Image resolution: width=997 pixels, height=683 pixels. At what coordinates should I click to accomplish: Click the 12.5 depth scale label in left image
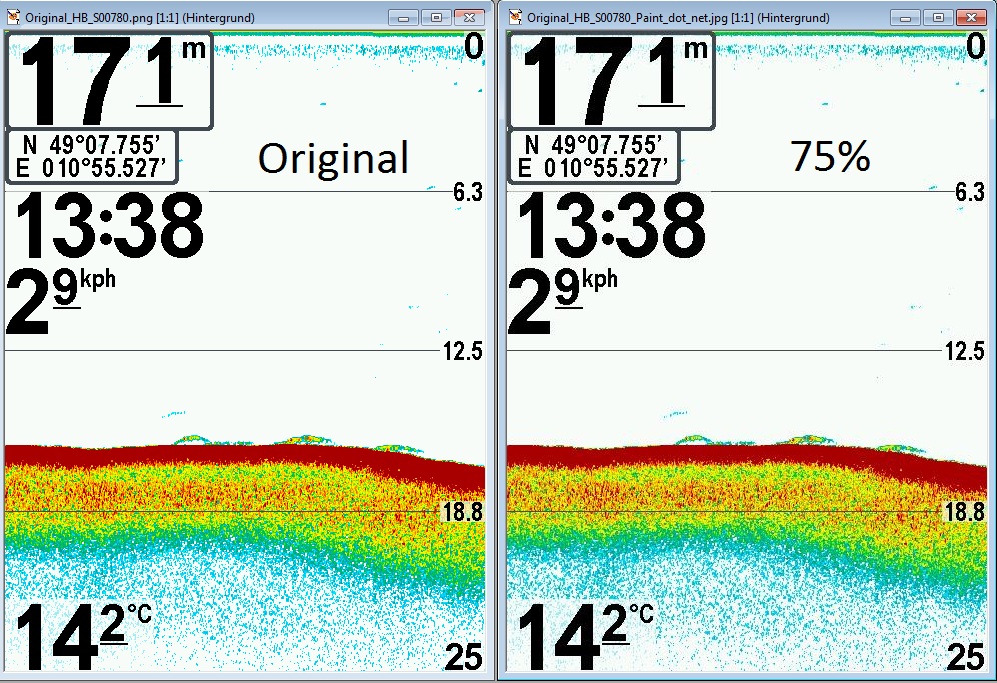pyautogui.click(x=462, y=351)
